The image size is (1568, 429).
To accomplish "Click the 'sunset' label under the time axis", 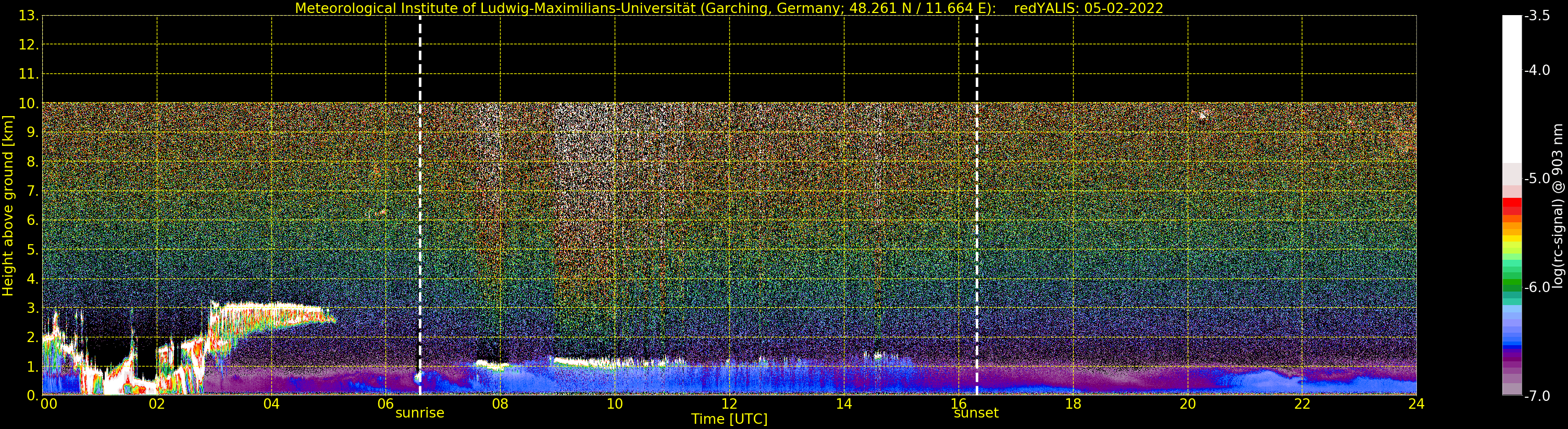I will (x=976, y=412).
